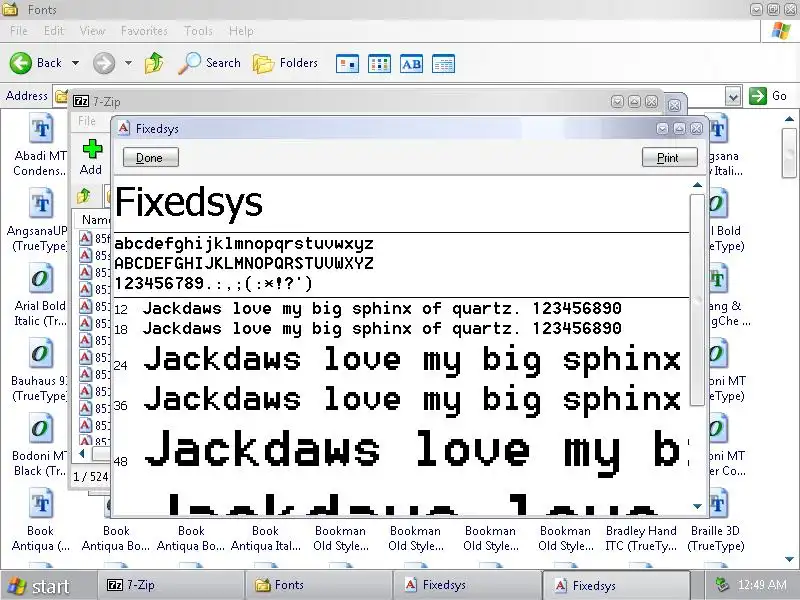This screenshot has width=800, height=600.
Task: Open the Tools menu
Action: pyautogui.click(x=198, y=31)
